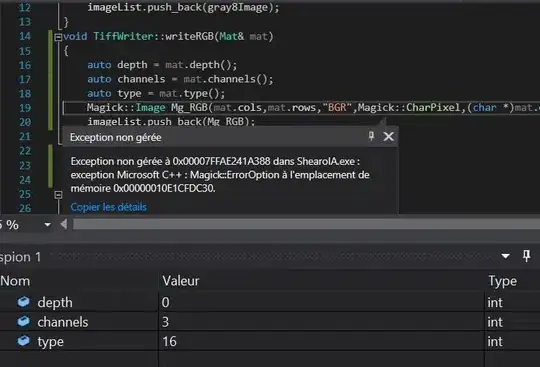Open the zoom percentage dropdown
Image resolution: width=540 pixels, height=367 pixels.
point(48,225)
